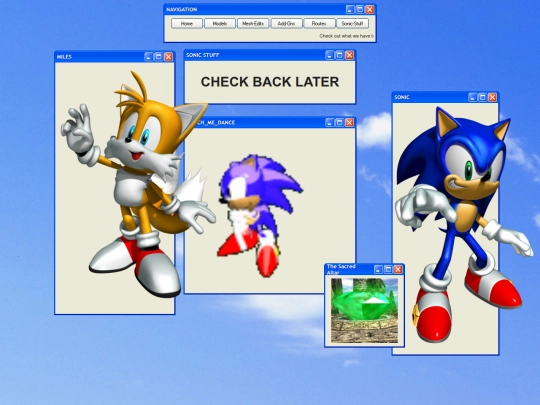The image size is (540, 405).
Task: Click the Sonic-Stuff navigation button
Action: click(352, 23)
